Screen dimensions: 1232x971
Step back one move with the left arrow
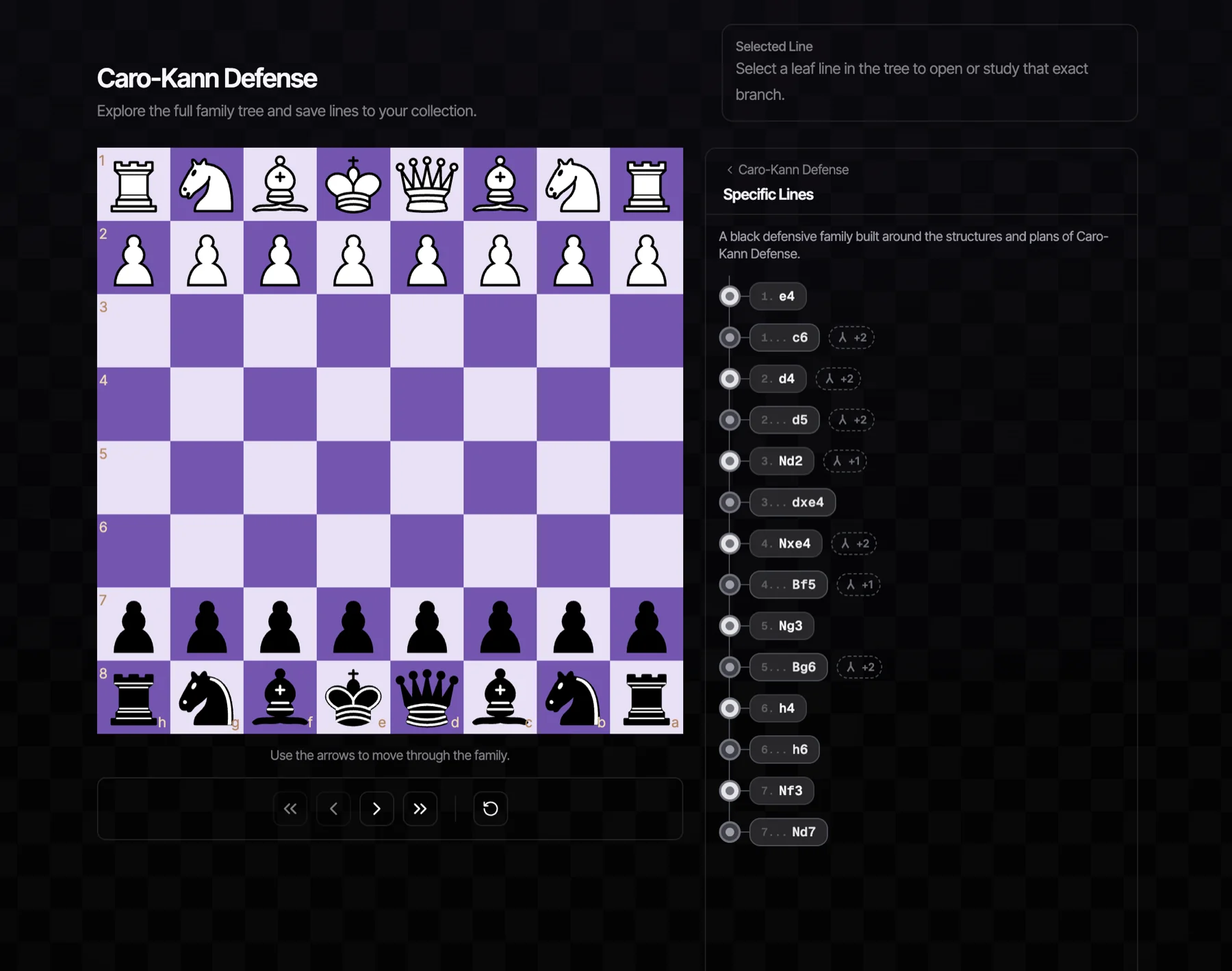point(333,809)
